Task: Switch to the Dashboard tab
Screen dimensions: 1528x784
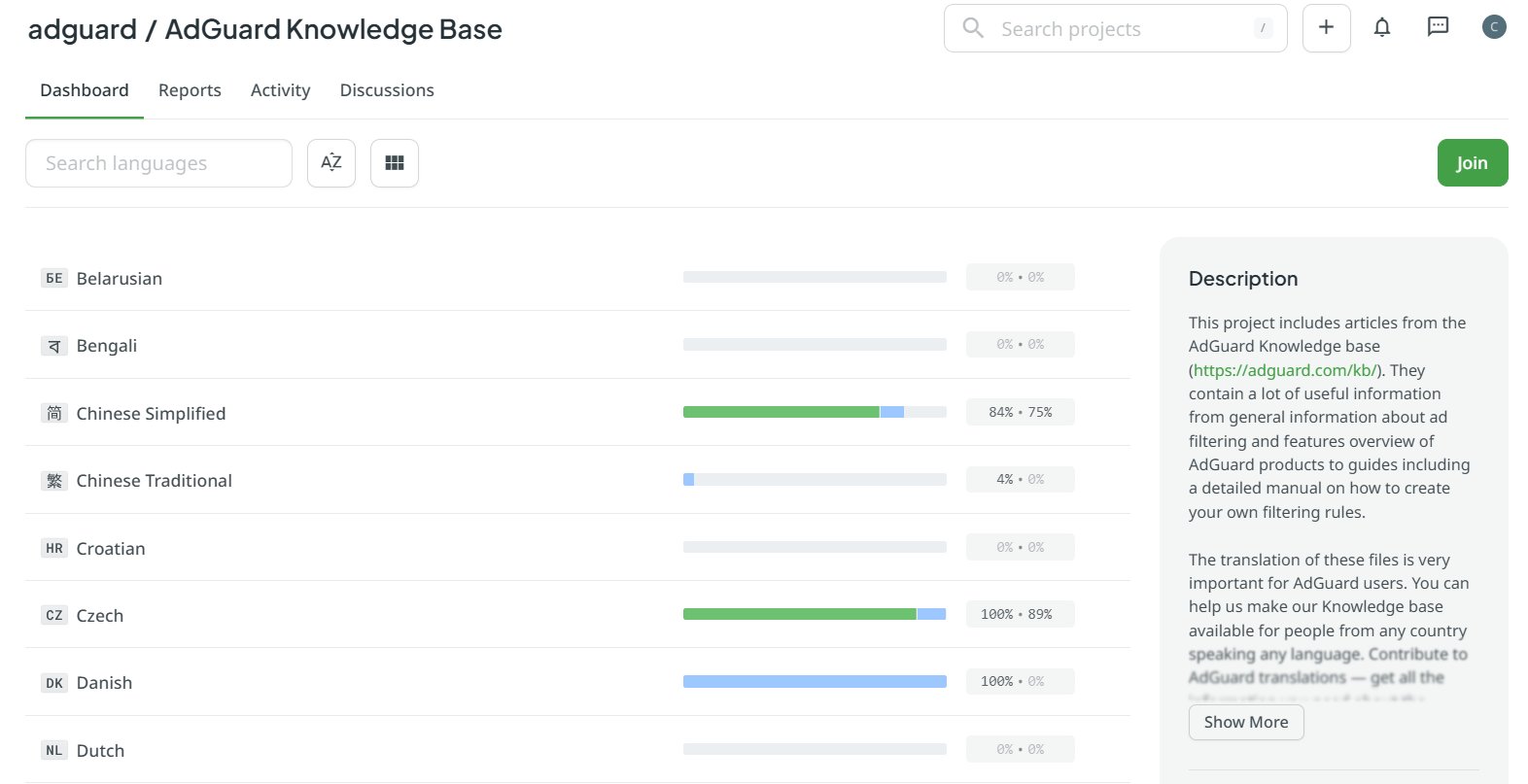Action: [x=85, y=90]
